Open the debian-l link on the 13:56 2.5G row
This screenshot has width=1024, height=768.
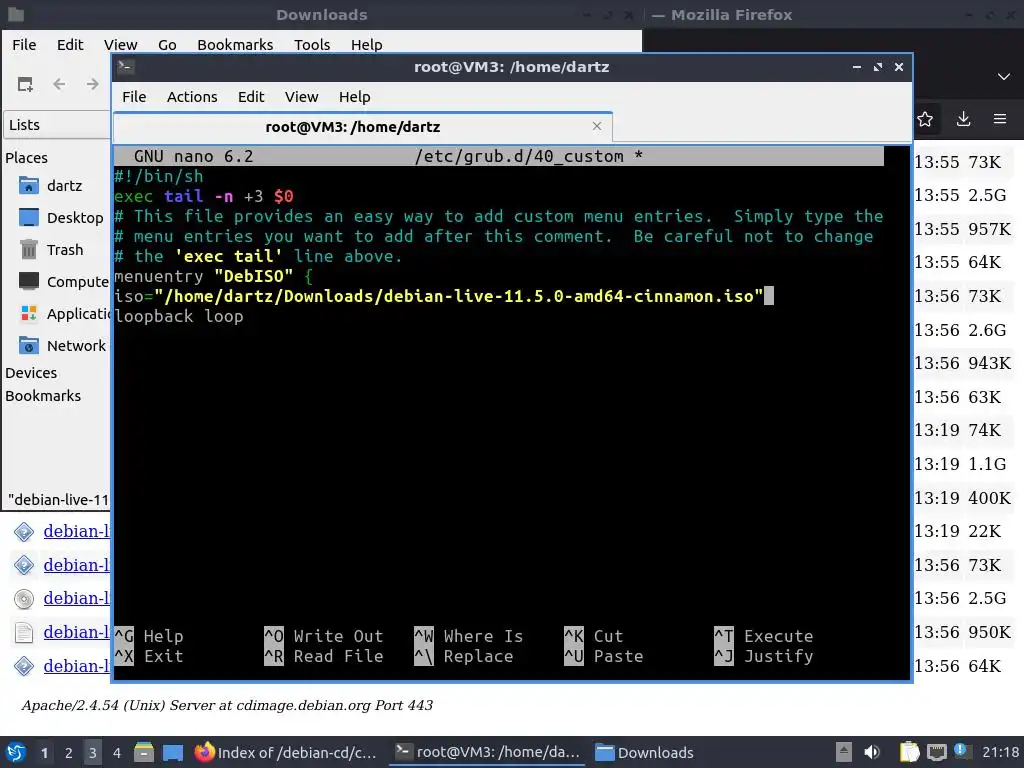(x=76, y=598)
